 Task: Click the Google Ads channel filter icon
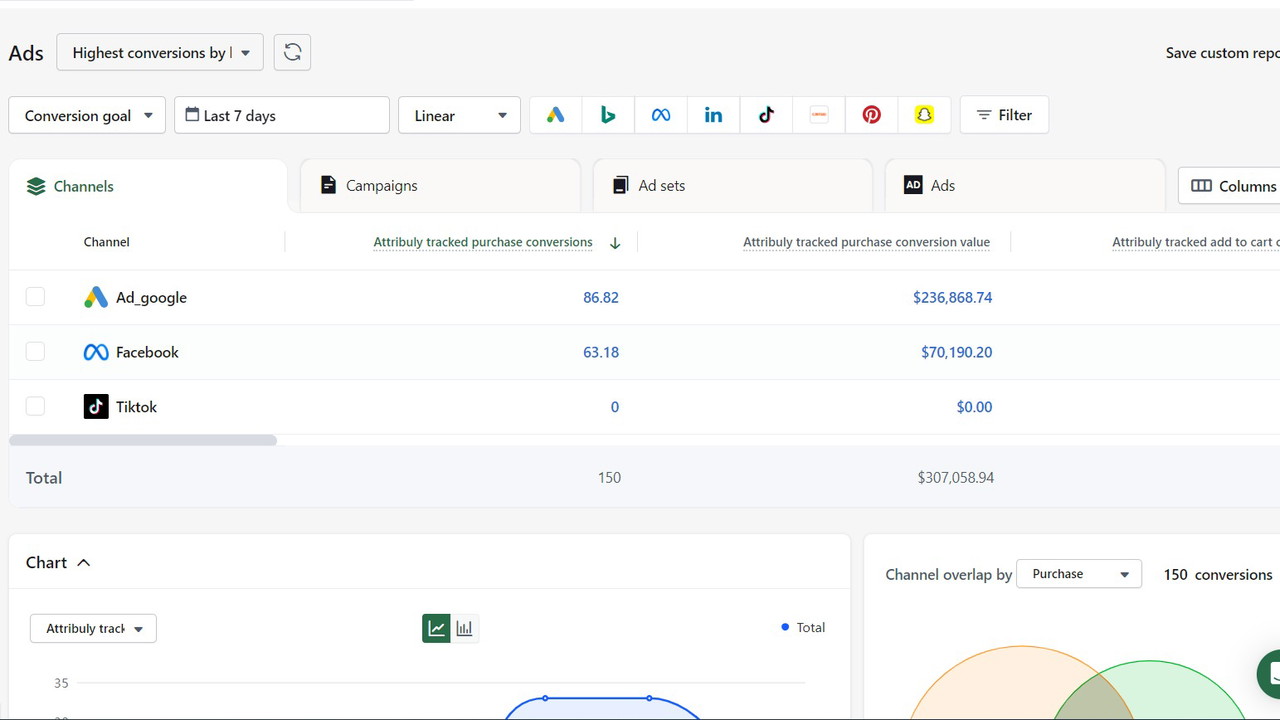(555, 115)
